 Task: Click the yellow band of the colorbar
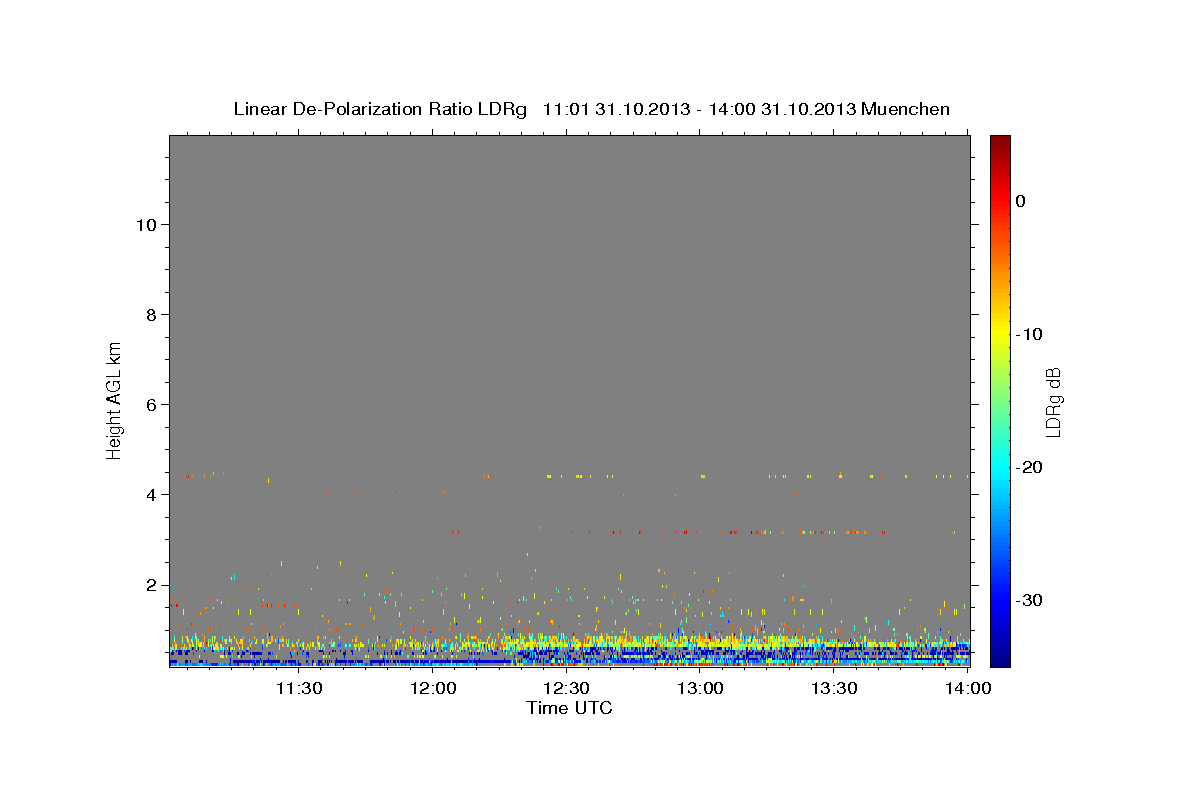click(1000, 334)
